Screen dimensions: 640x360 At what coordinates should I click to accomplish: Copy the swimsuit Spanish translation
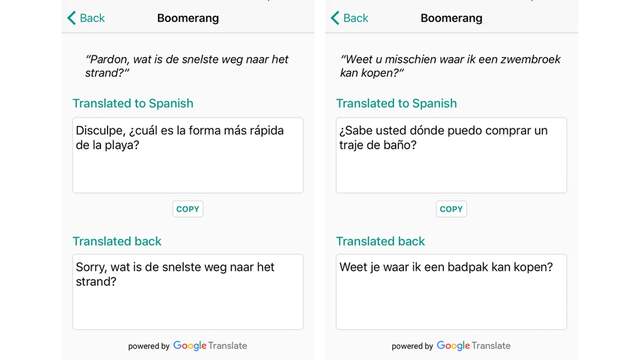click(x=451, y=209)
